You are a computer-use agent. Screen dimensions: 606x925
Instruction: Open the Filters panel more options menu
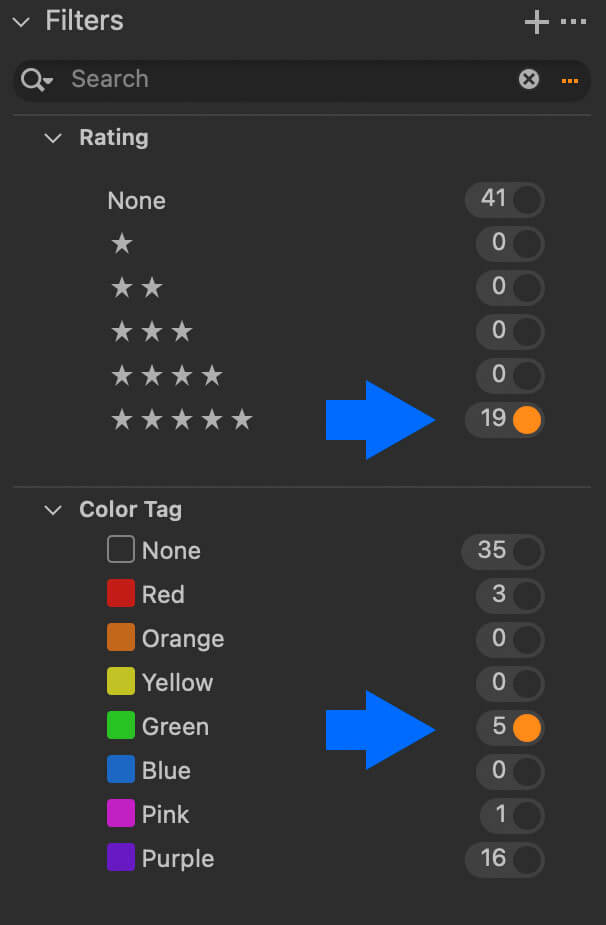tap(573, 22)
